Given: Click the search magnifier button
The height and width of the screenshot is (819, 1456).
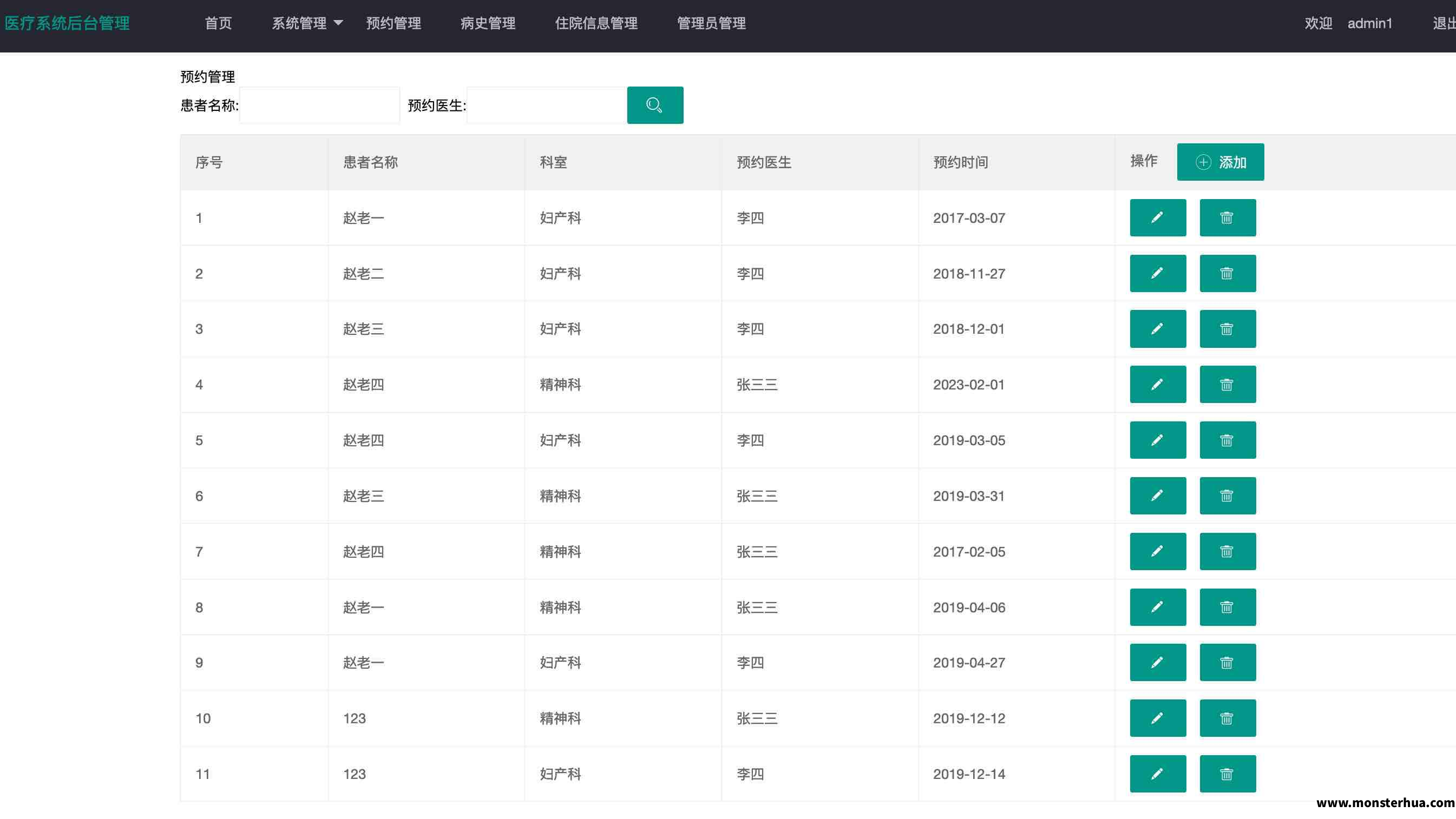Looking at the screenshot, I should pyautogui.click(x=655, y=105).
